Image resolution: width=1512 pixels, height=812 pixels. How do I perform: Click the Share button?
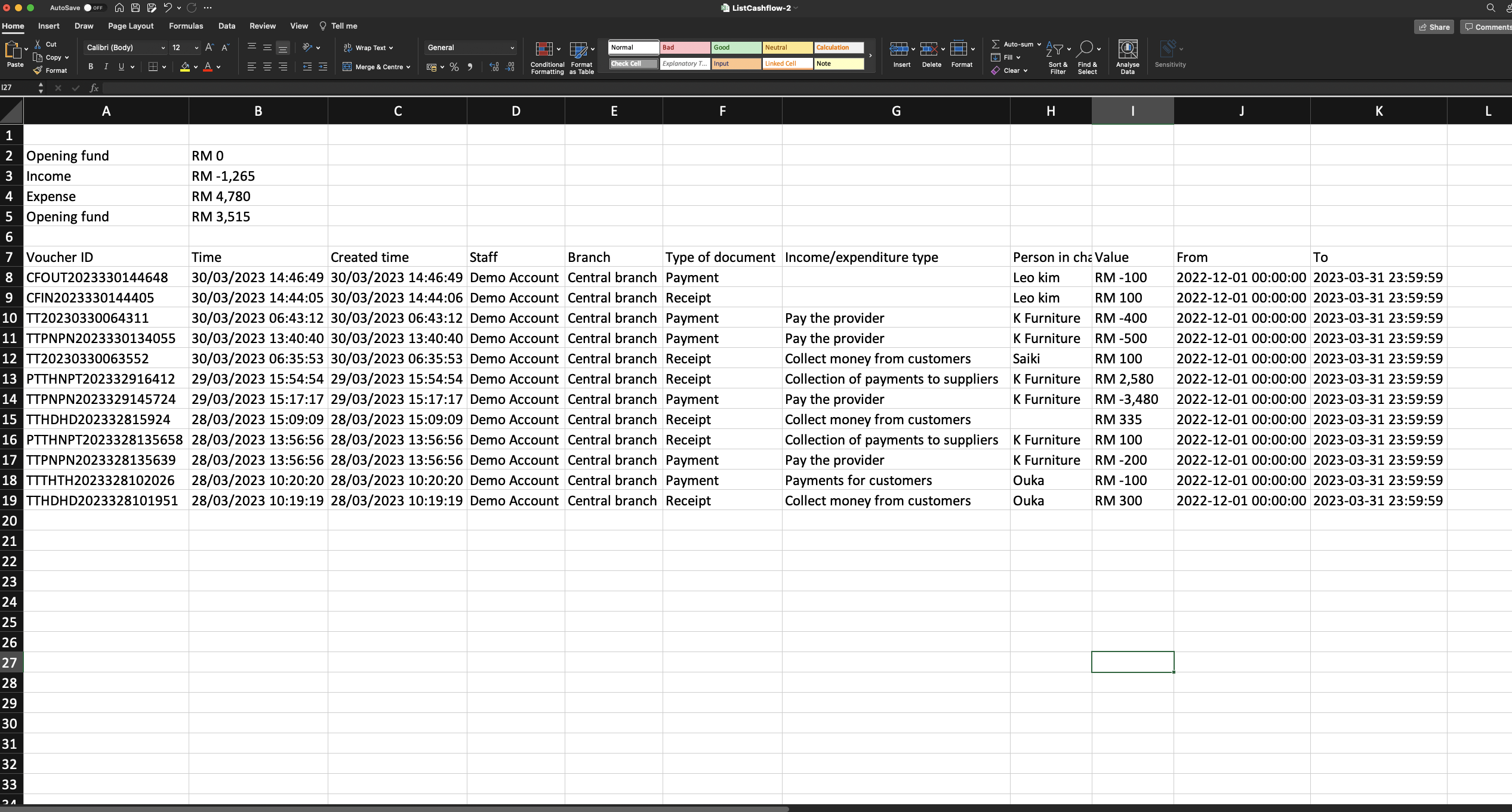[x=1433, y=27]
